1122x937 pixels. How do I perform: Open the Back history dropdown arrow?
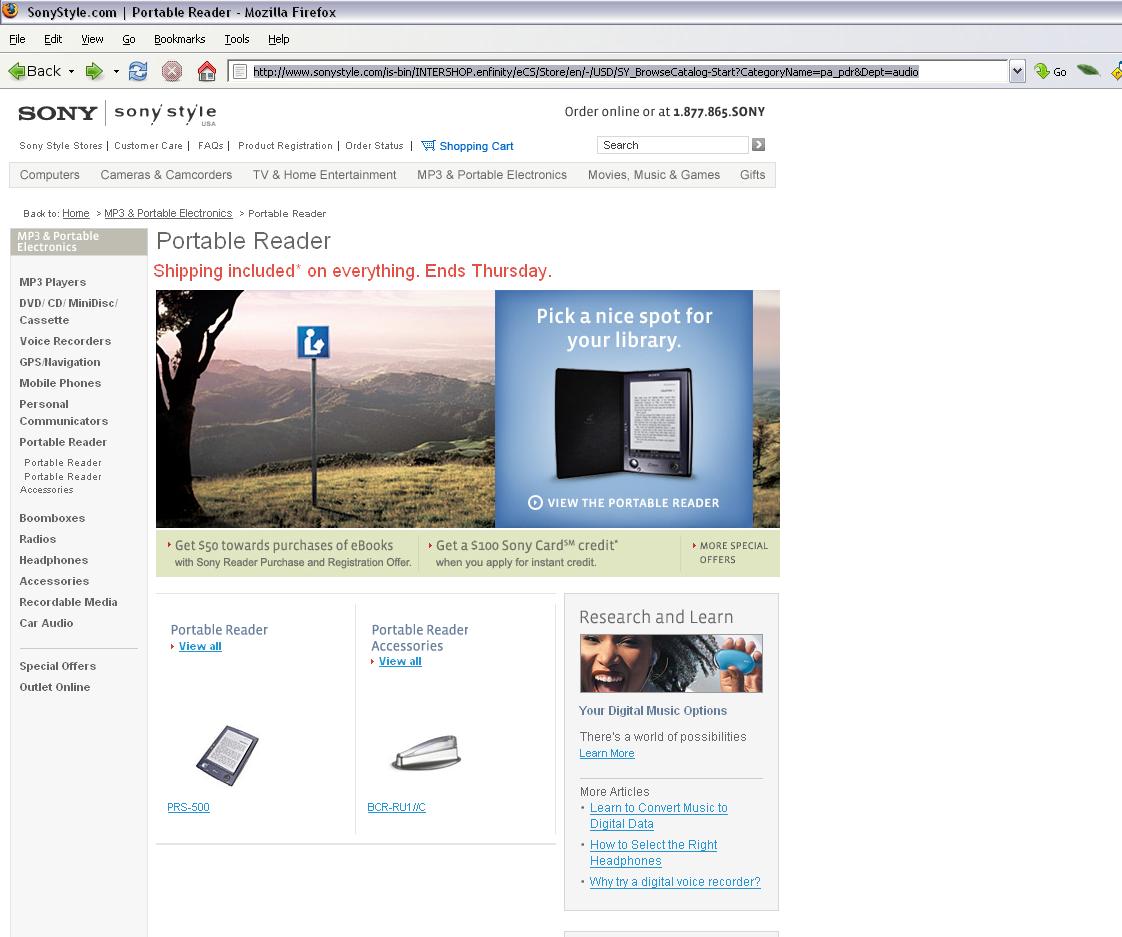tap(72, 72)
